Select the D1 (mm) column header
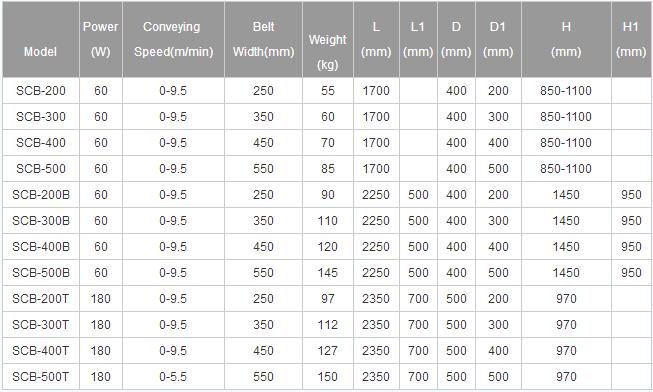The height and width of the screenshot is (392, 653). (498, 39)
